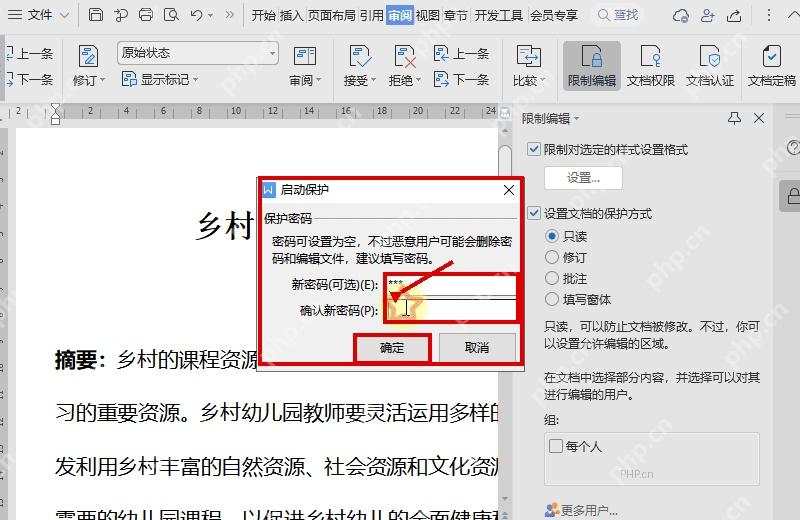Pin the 限制编辑 side panel

coord(734,118)
